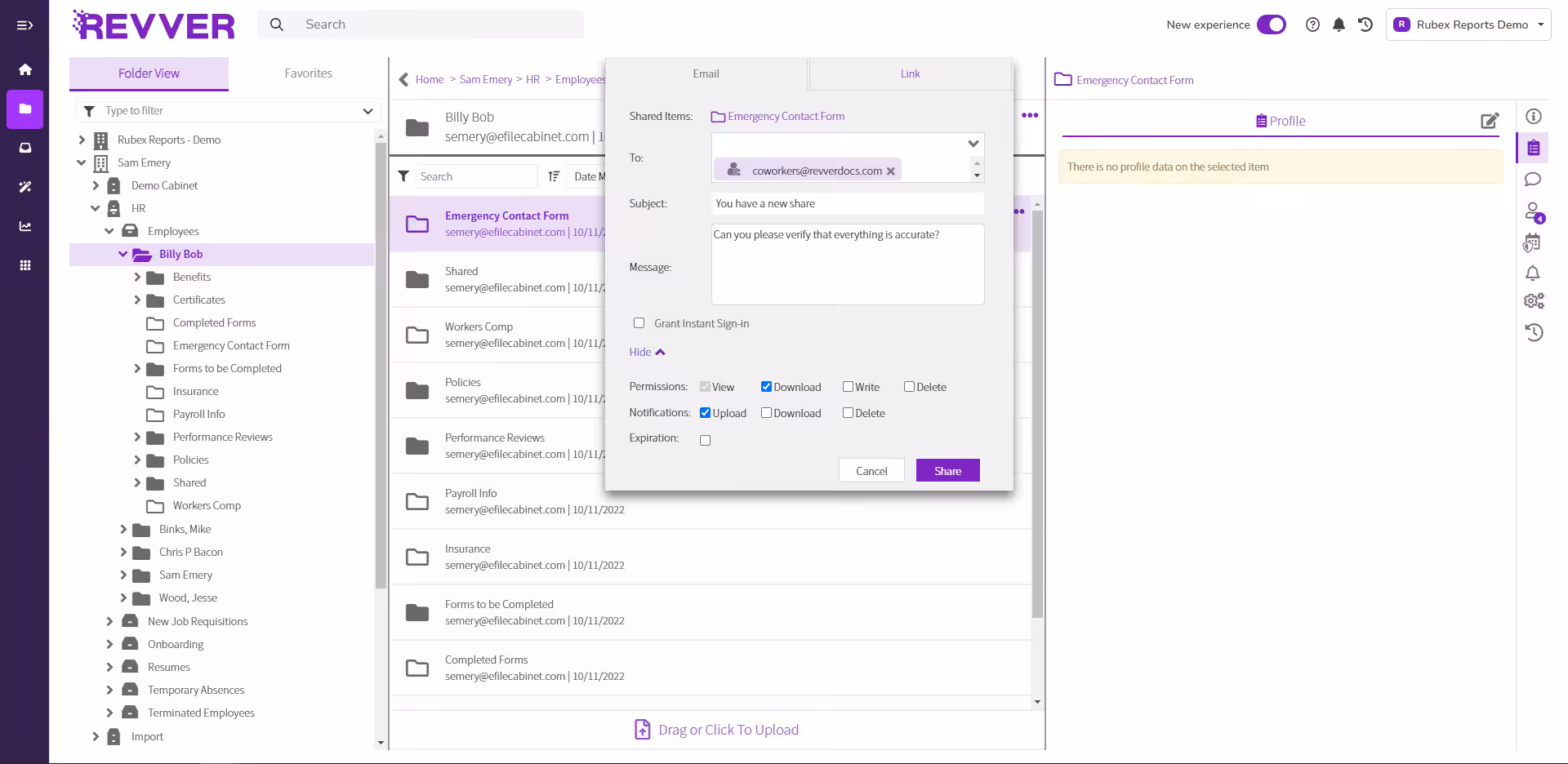Open recent history icon in top bar

pos(1365,24)
